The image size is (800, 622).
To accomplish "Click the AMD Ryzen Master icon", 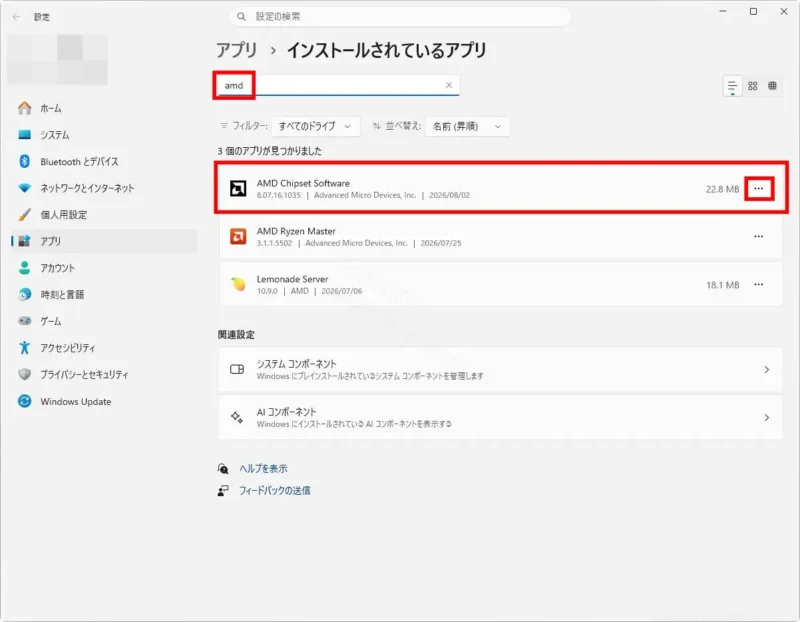I will pyautogui.click(x=238, y=237).
